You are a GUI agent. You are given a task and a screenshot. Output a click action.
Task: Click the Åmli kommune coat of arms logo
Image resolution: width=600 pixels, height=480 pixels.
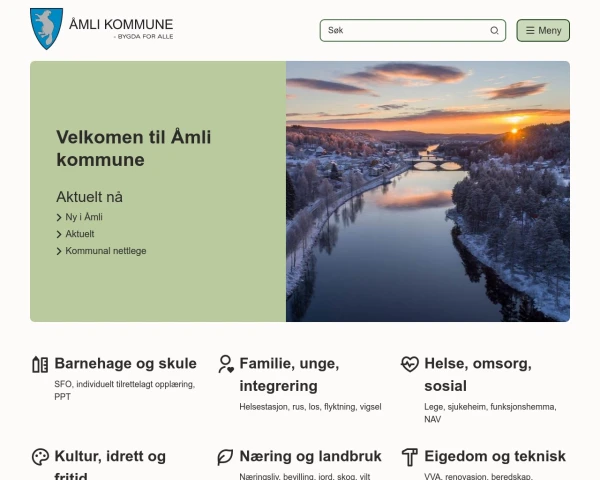[x=46, y=28]
